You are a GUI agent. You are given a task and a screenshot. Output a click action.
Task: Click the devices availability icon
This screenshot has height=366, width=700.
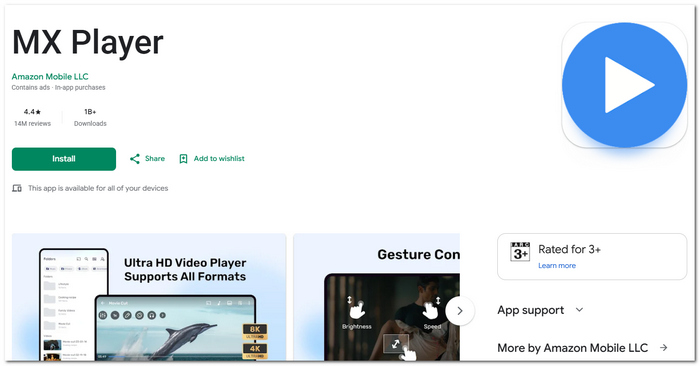pos(17,188)
